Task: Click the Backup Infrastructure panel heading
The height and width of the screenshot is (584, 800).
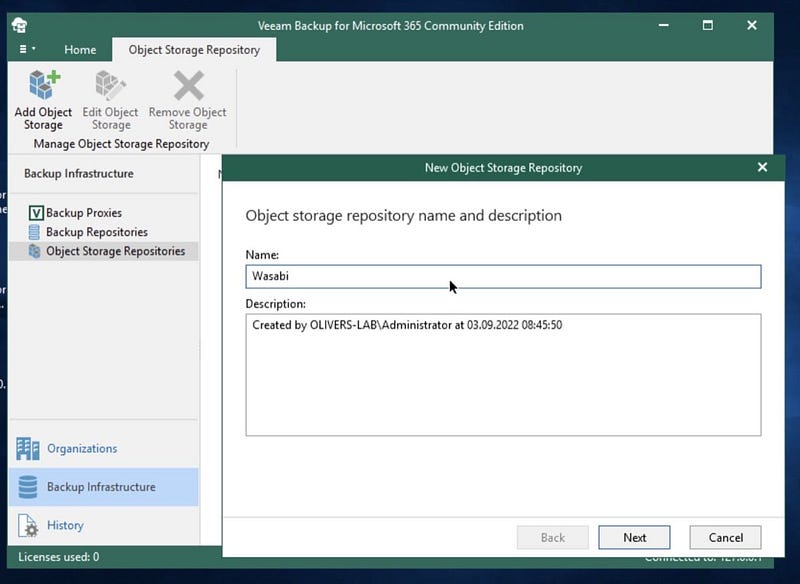Action: pyautogui.click(x=79, y=173)
